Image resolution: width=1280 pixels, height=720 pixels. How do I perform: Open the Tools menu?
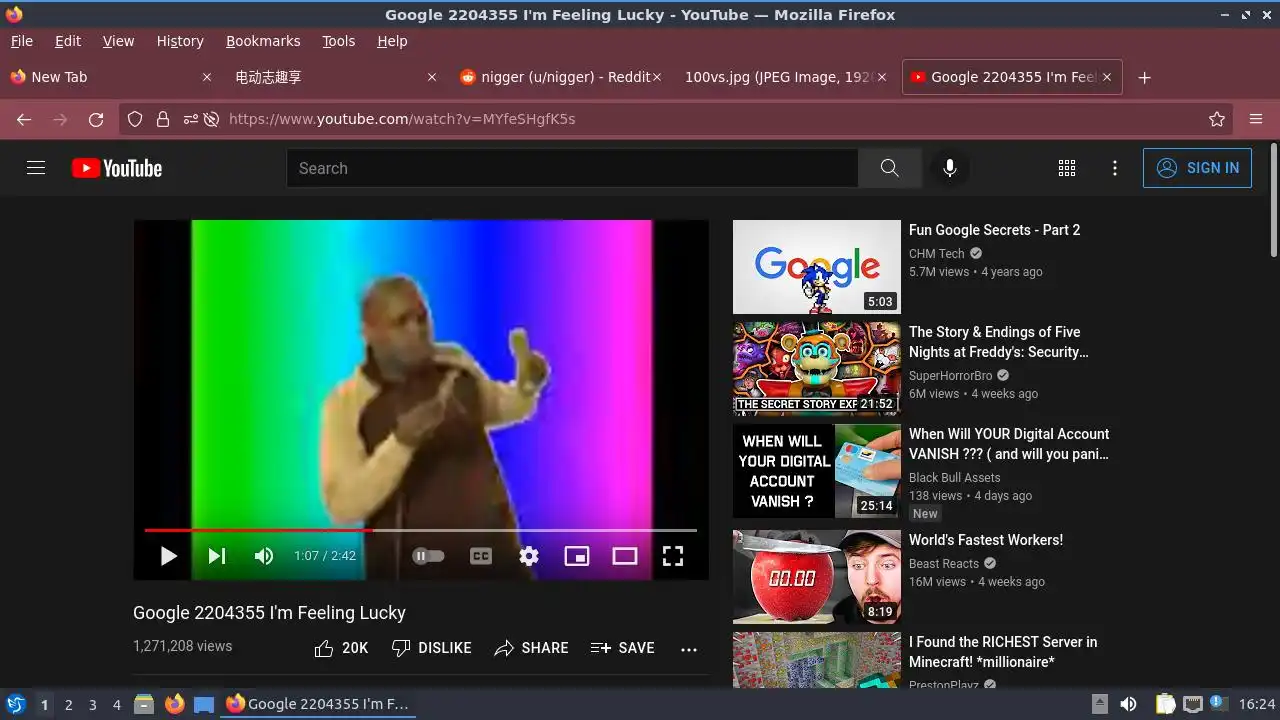[x=338, y=41]
